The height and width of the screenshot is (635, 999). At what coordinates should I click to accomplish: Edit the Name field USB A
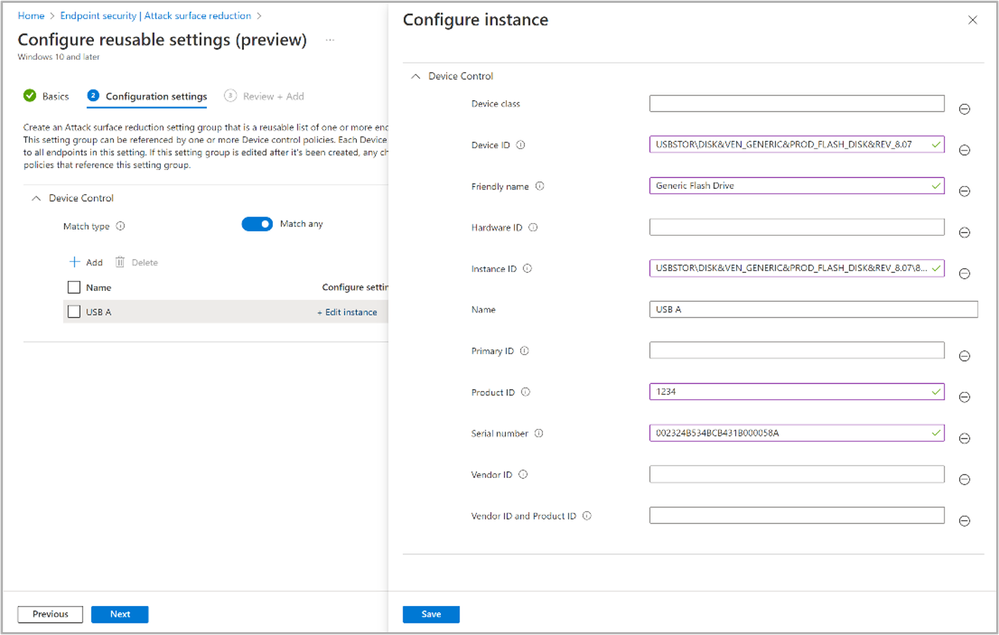click(x=814, y=309)
